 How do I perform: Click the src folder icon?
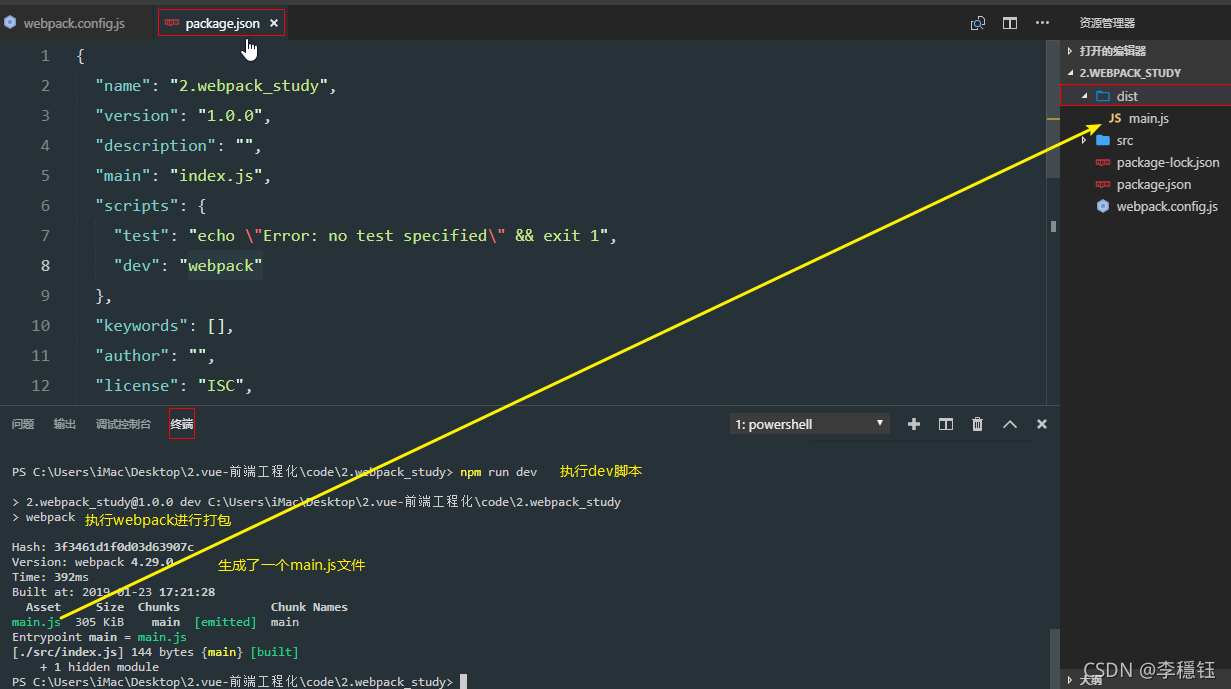point(1103,140)
